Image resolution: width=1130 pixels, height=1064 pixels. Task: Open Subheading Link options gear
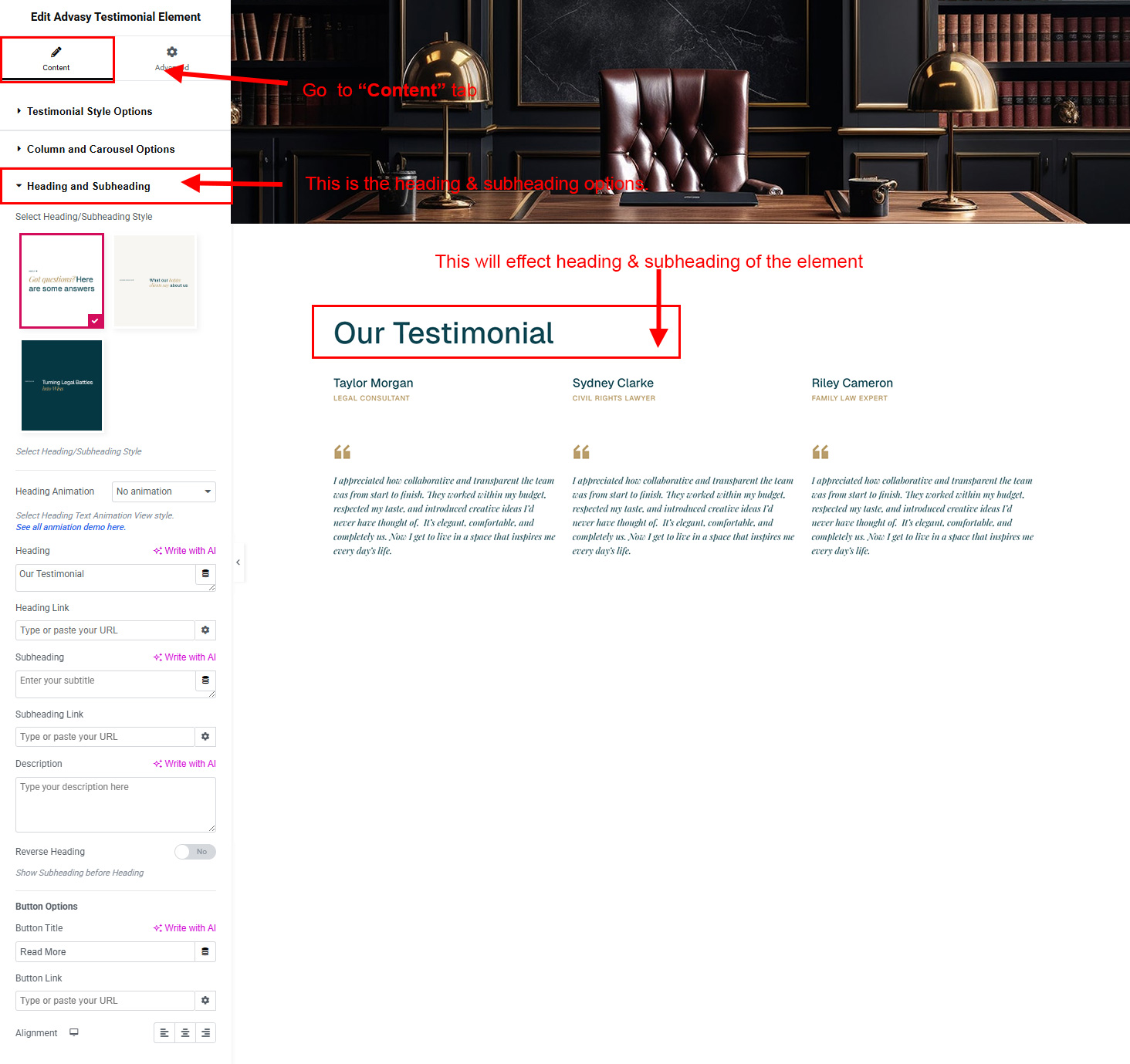[205, 737]
